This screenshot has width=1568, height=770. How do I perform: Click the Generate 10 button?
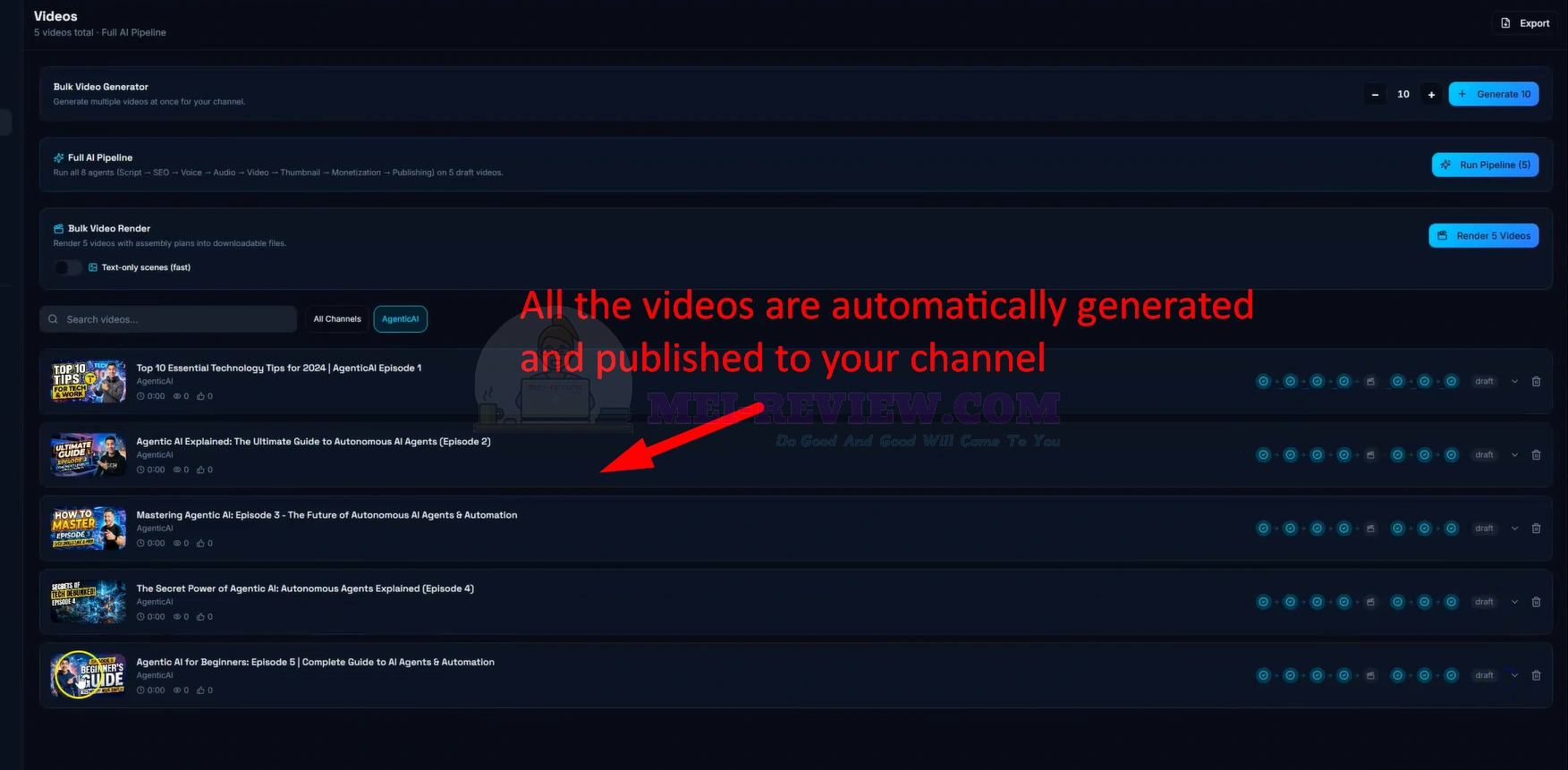pos(1494,94)
